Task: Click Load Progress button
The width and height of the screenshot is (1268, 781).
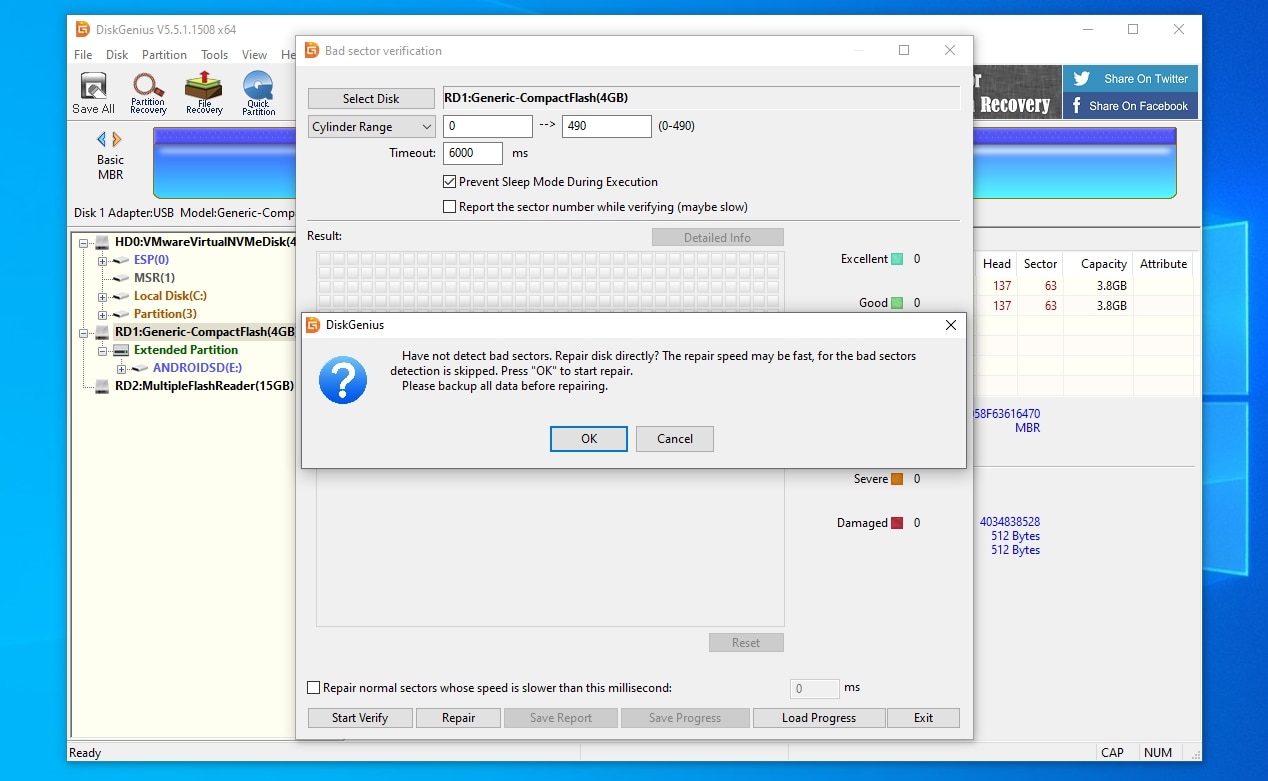Action: pyautogui.click(x=819, y=718)
